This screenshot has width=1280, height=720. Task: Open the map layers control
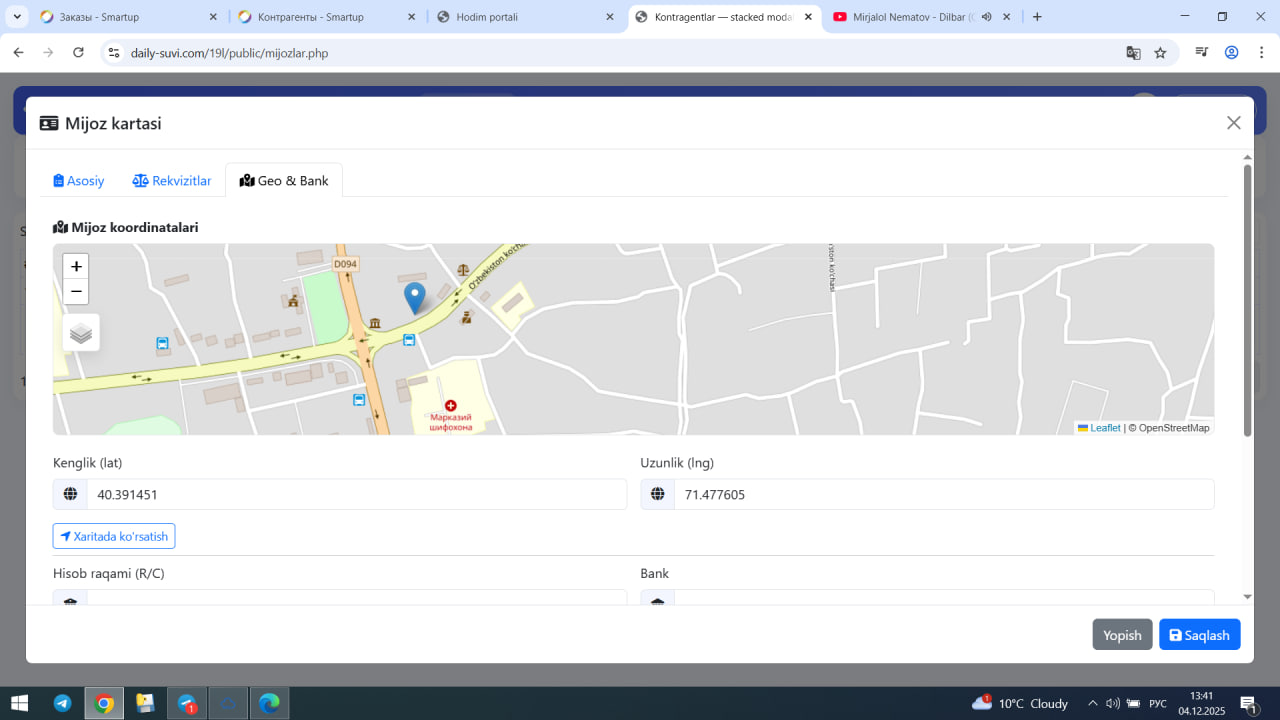pyautogui.click(x=81, y=333)
